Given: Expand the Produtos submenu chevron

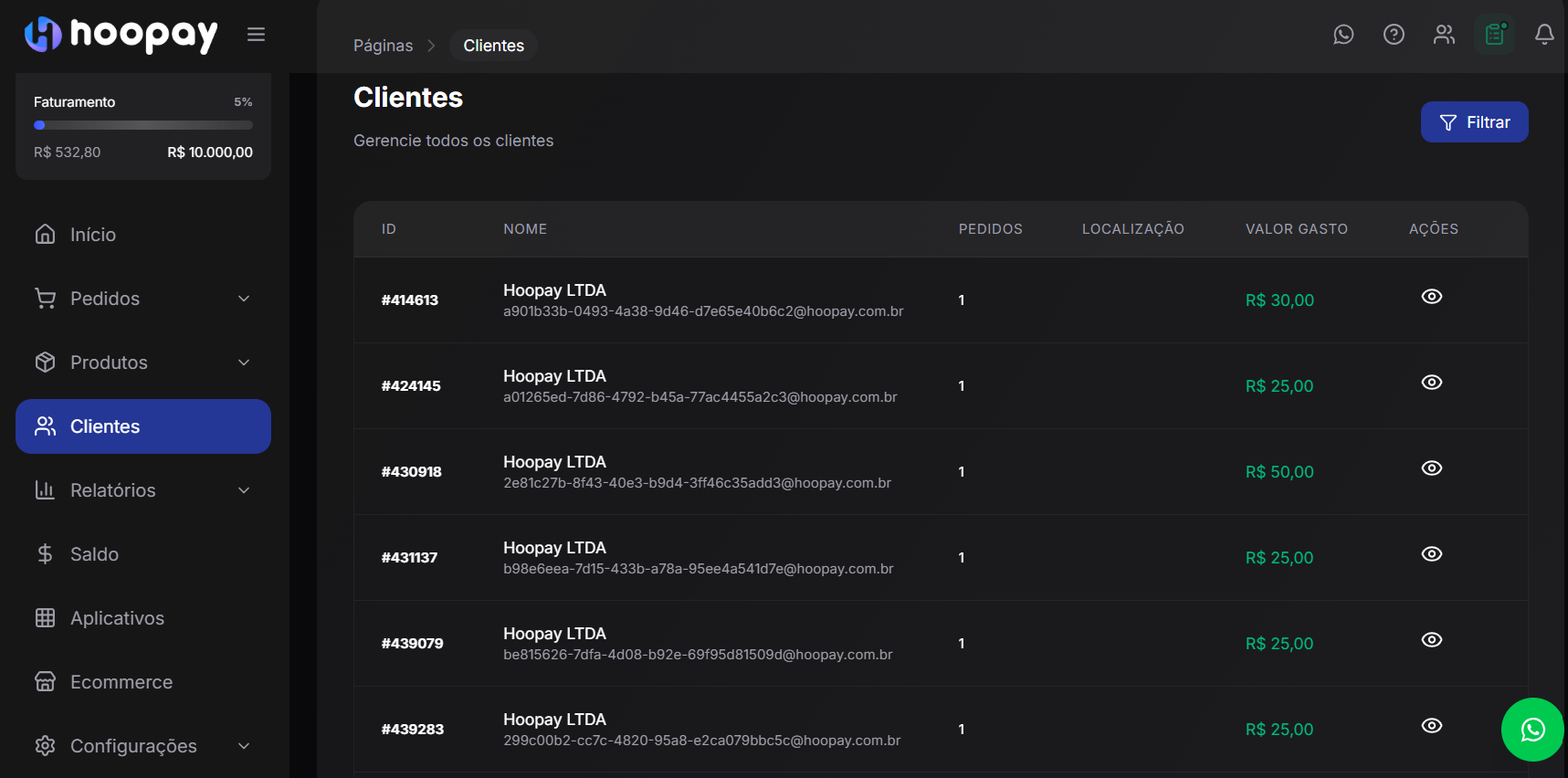Looking at the screenshot, I should click(x=244, y=363).
